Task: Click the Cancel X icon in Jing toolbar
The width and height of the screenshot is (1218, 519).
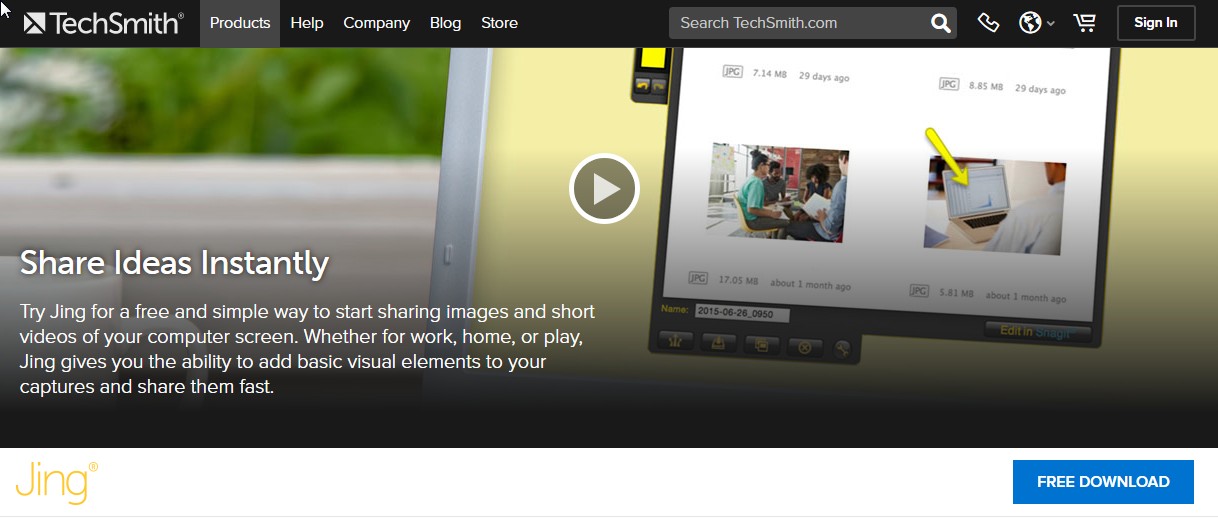Action: [805, 348]
